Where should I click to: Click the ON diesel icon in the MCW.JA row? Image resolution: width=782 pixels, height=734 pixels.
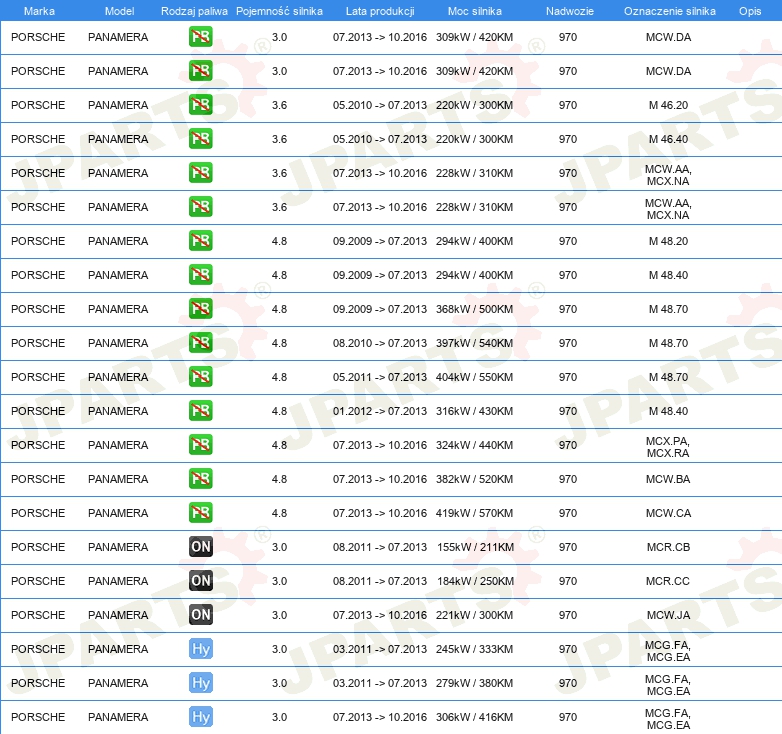click(200, 615)
